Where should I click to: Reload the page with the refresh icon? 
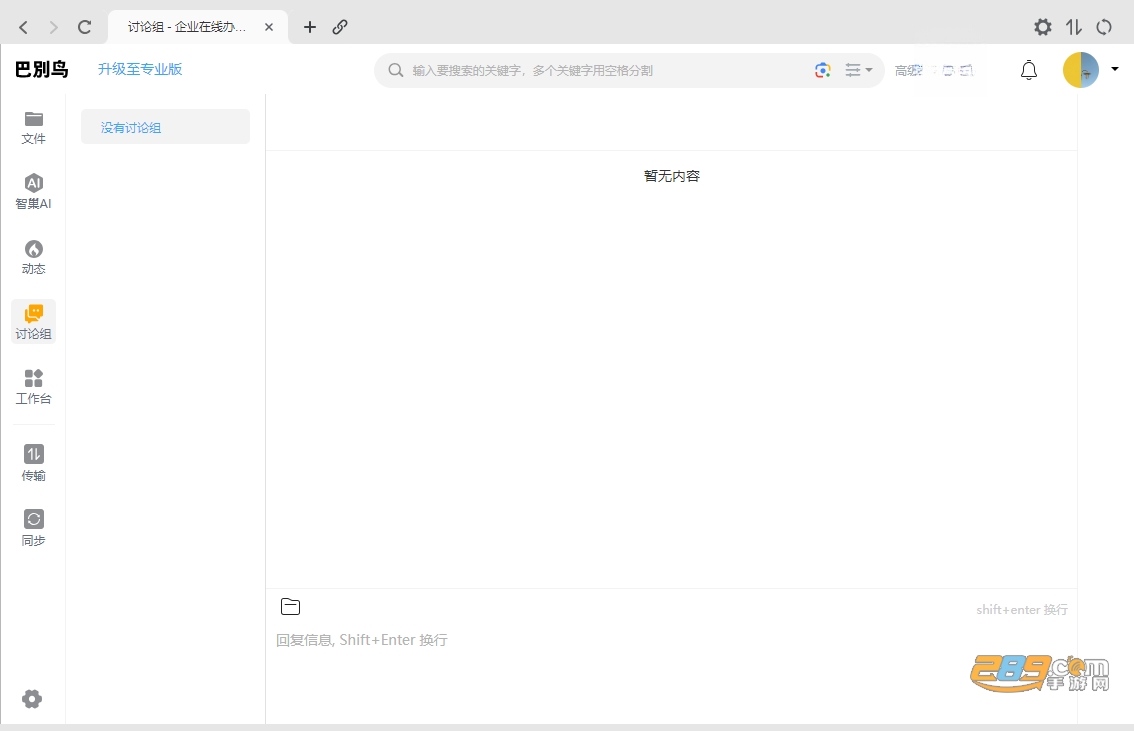click(85, 27)
